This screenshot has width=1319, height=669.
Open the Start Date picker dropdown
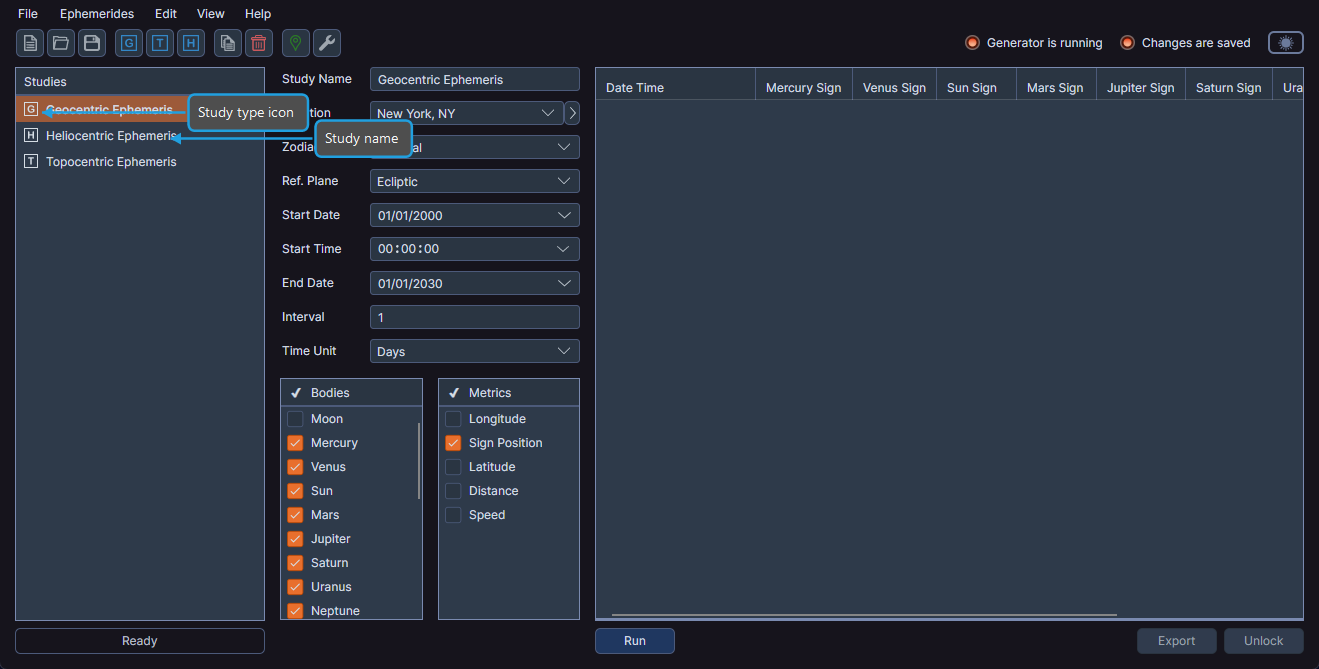pos(564,215)
